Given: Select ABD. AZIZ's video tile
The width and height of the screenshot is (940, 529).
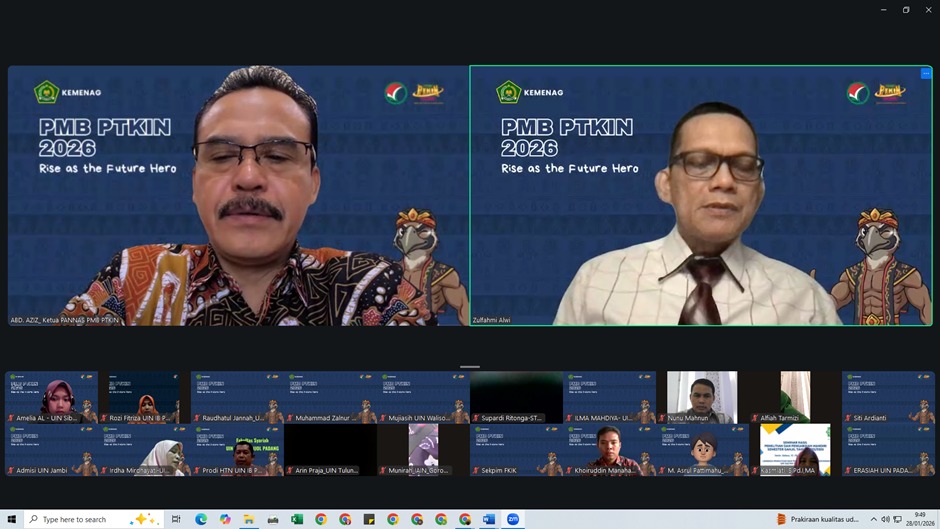Looking at the screenshot, I should click(x=238, y=195).
